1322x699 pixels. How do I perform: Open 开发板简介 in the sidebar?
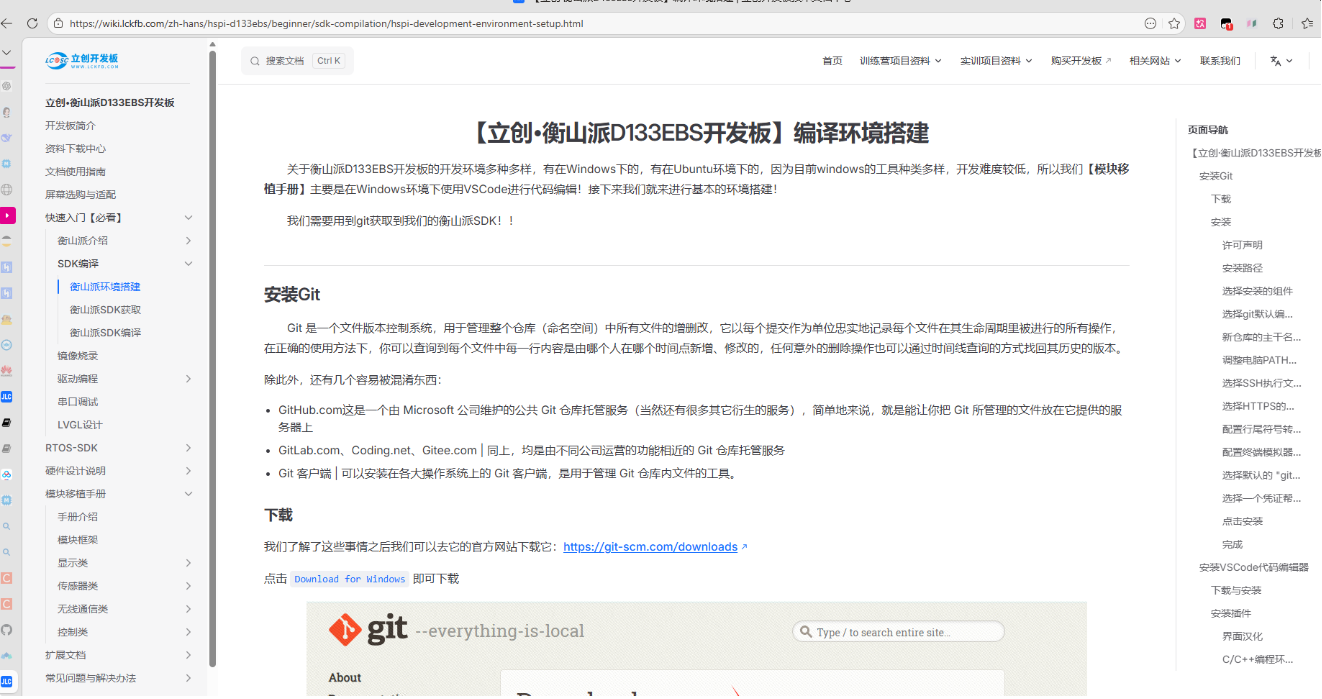70,126
